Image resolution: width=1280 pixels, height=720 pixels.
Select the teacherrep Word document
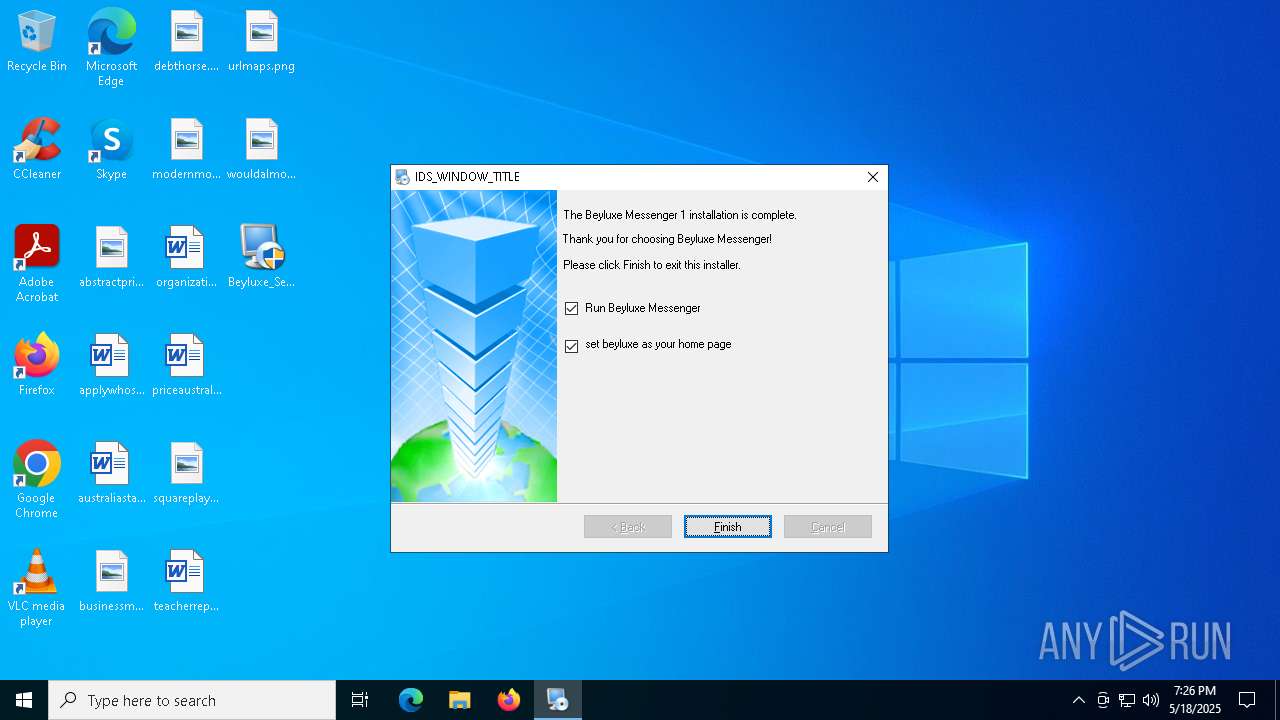point(186,582)
